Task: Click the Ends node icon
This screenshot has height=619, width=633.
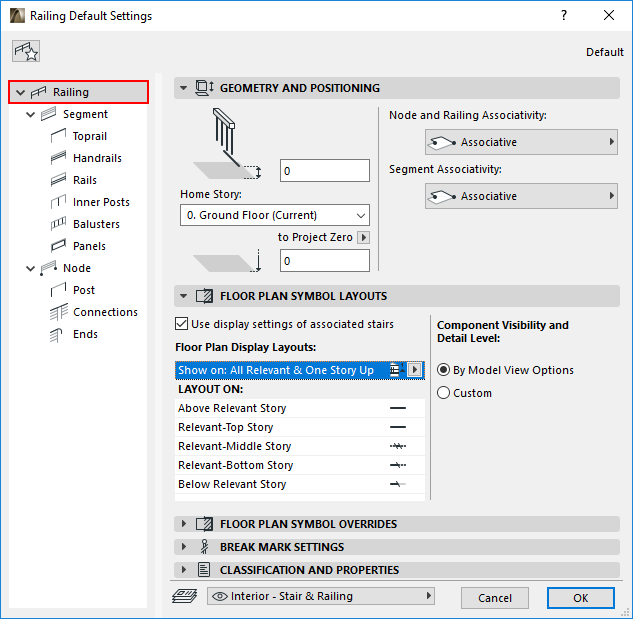Action: click(x=57, y=334)
